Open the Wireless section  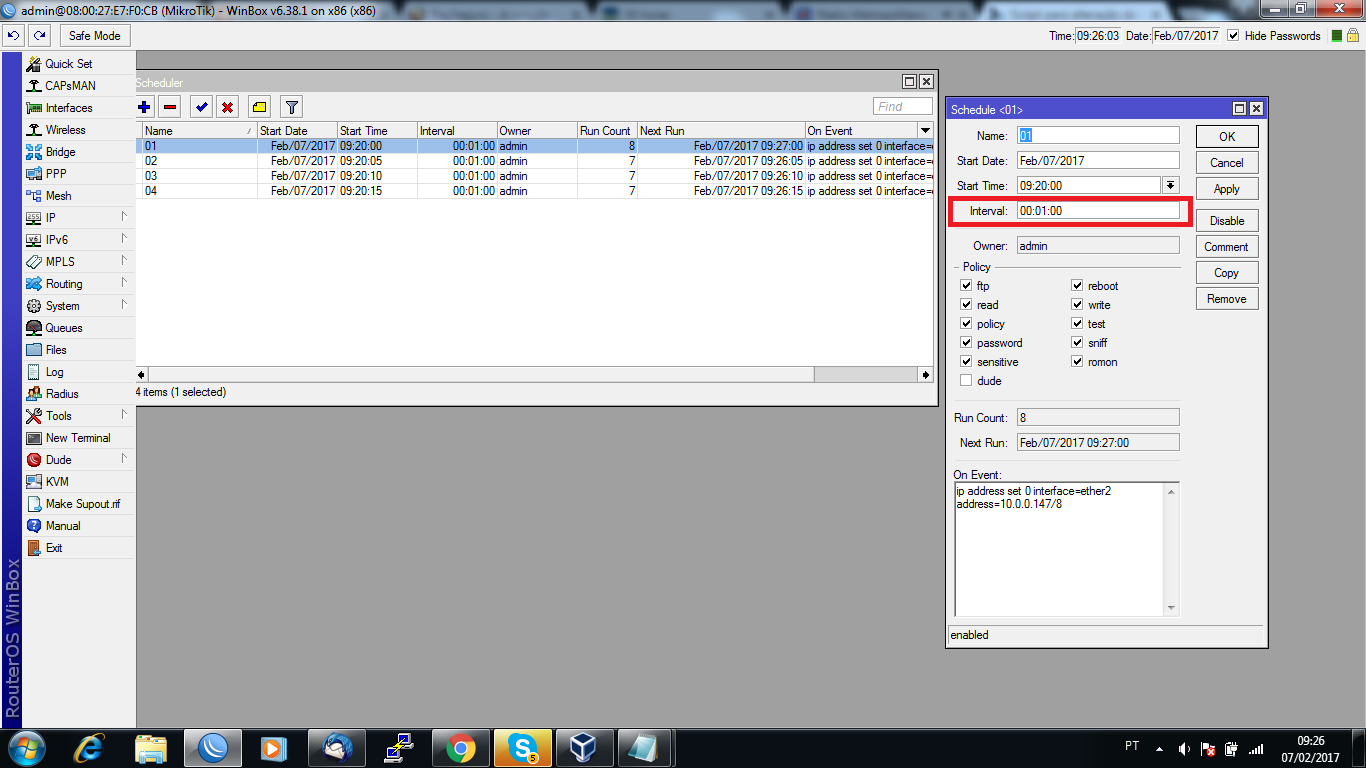click(x=79, y=130)
